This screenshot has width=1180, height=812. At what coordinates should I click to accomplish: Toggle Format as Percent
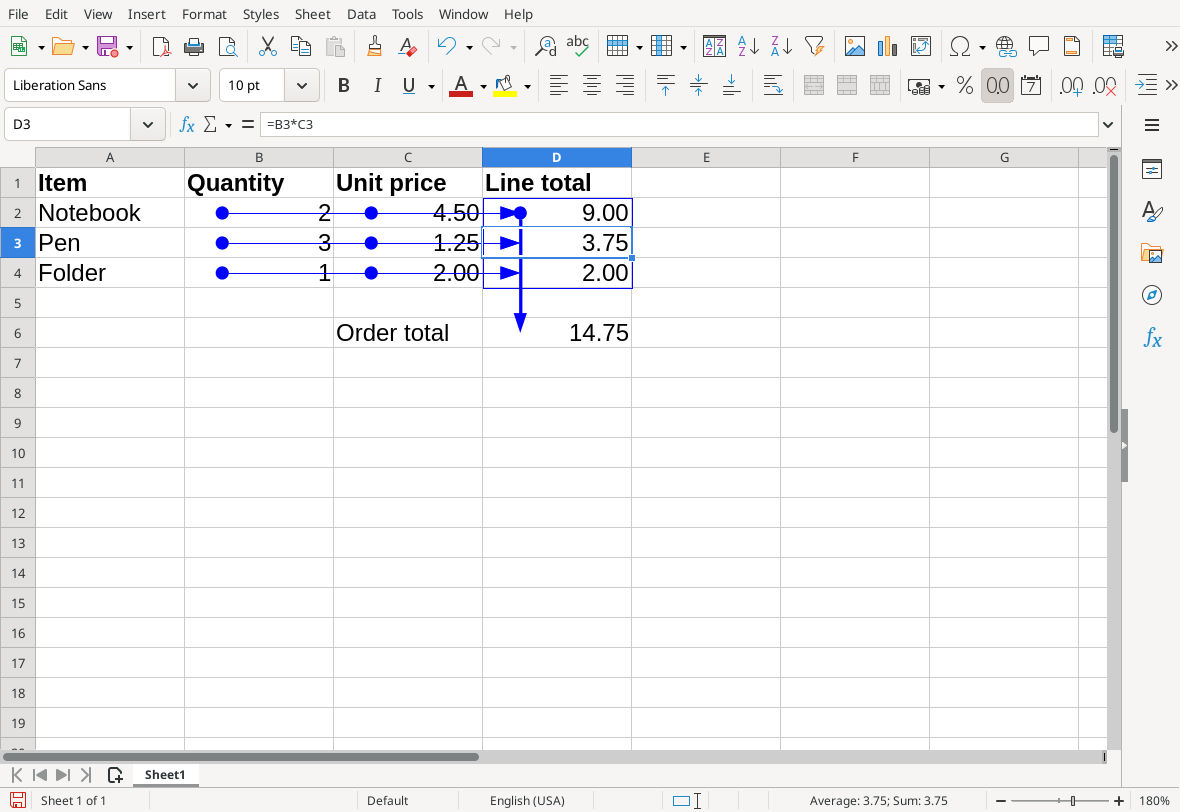pyautogui.click(x=965, y=86)
